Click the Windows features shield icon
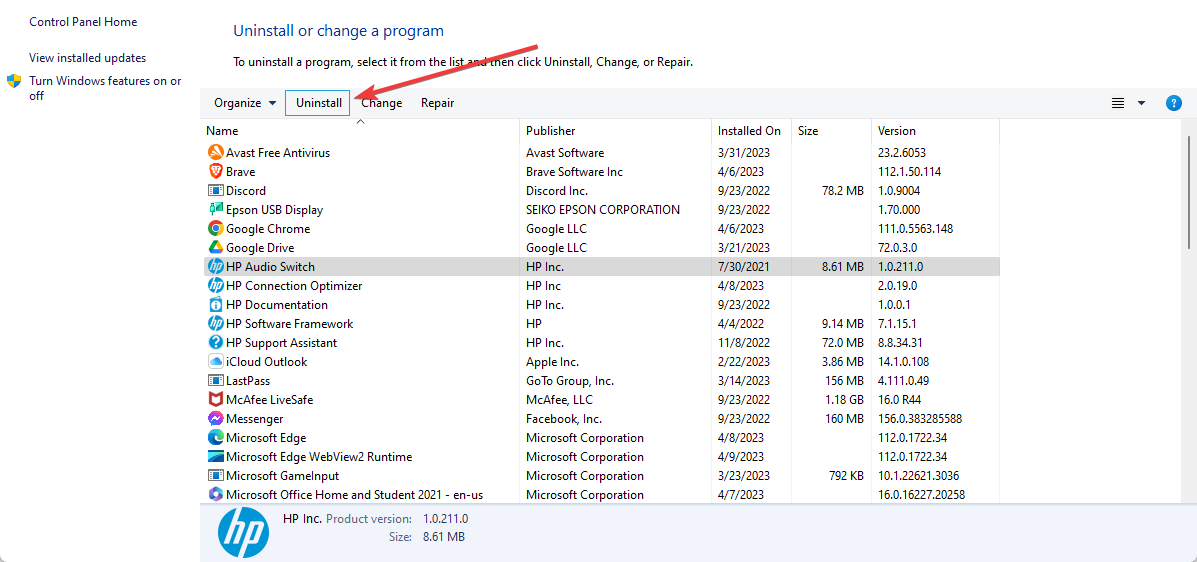1197x562 pixels. pyautogui.click(x=14, y=81)
